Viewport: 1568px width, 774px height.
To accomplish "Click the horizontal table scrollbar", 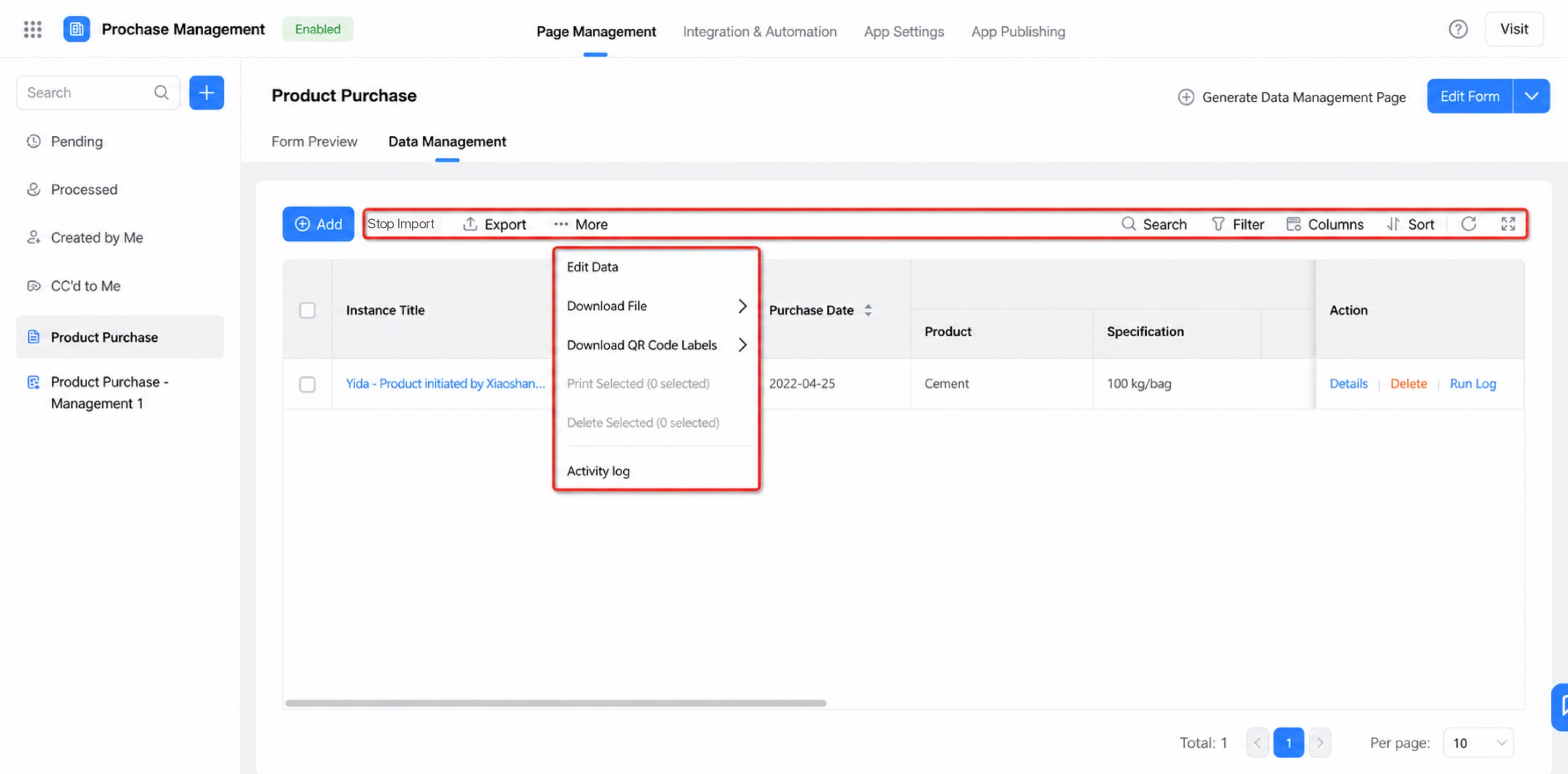I will point(556,703).
